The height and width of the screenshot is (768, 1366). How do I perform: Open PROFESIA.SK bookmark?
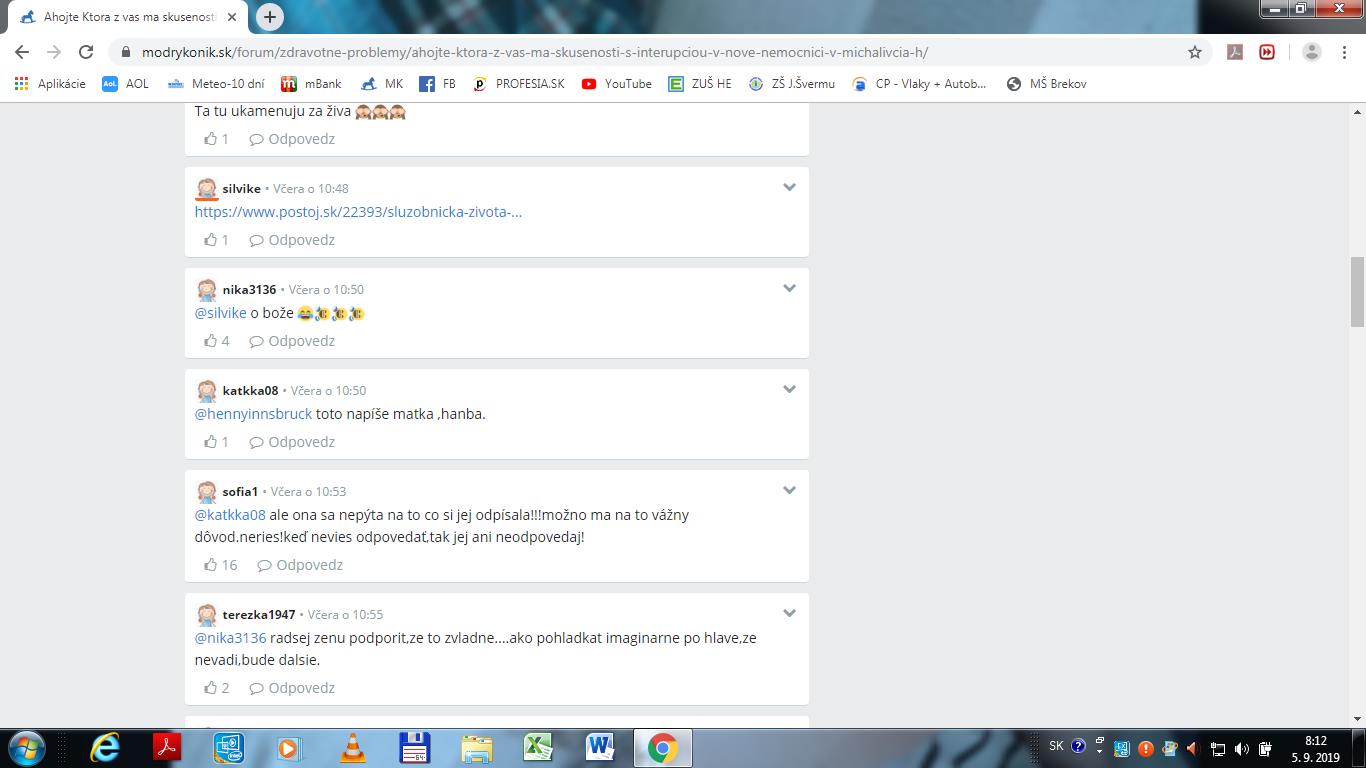(x=519, y=84)
